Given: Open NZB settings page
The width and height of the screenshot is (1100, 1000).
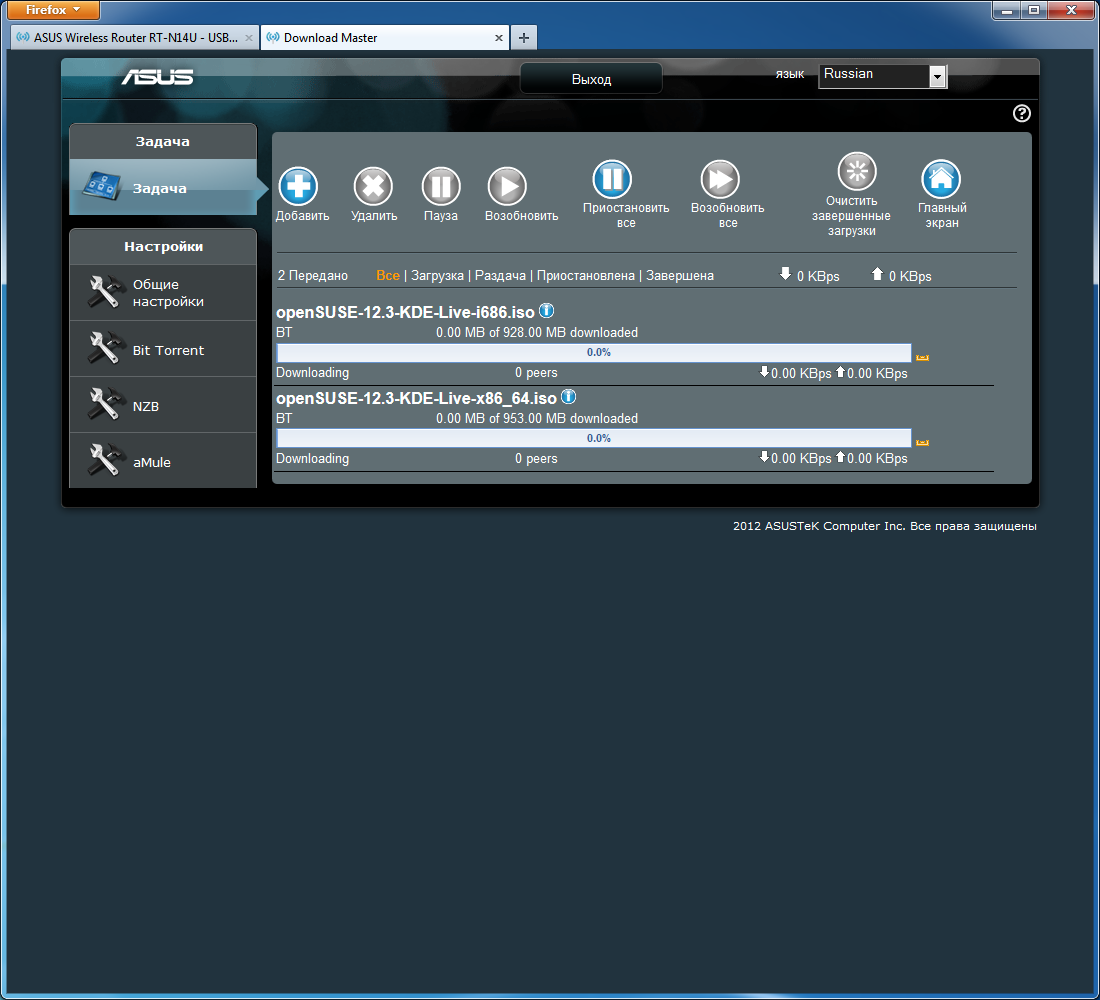Looking at the screenshot, I should pyautogui.click(x=163, y=405).
